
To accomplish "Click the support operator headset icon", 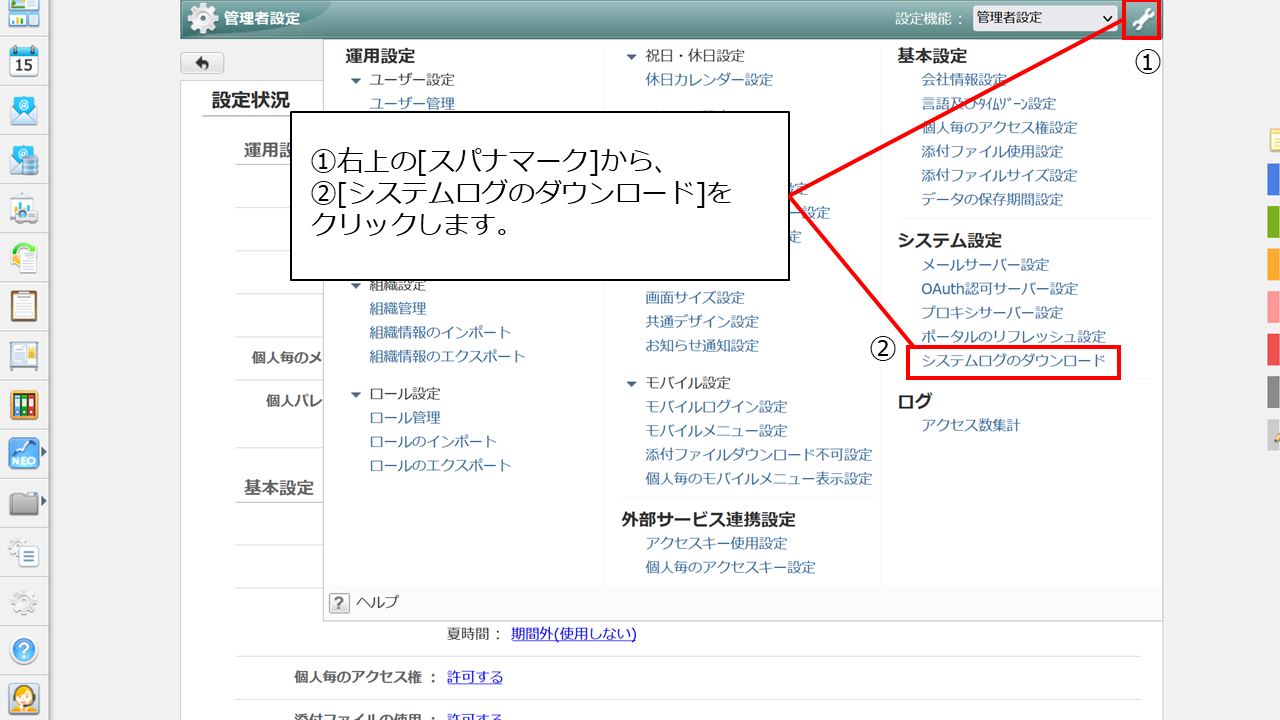I will [x=24, y=697].
